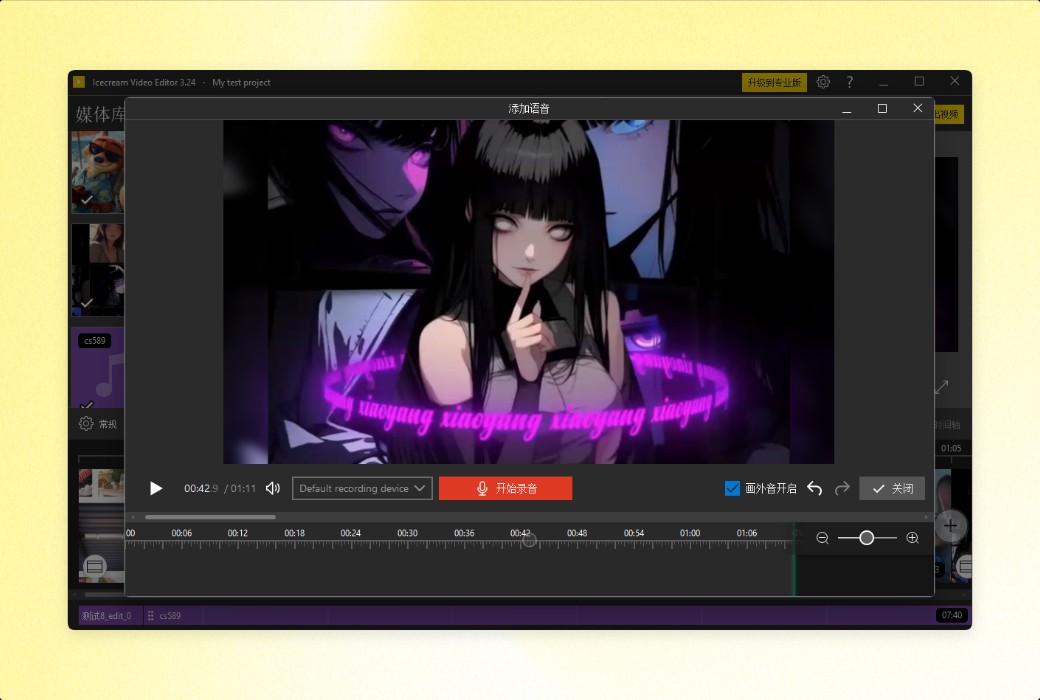Click the play button in the voice dialog

156,488
